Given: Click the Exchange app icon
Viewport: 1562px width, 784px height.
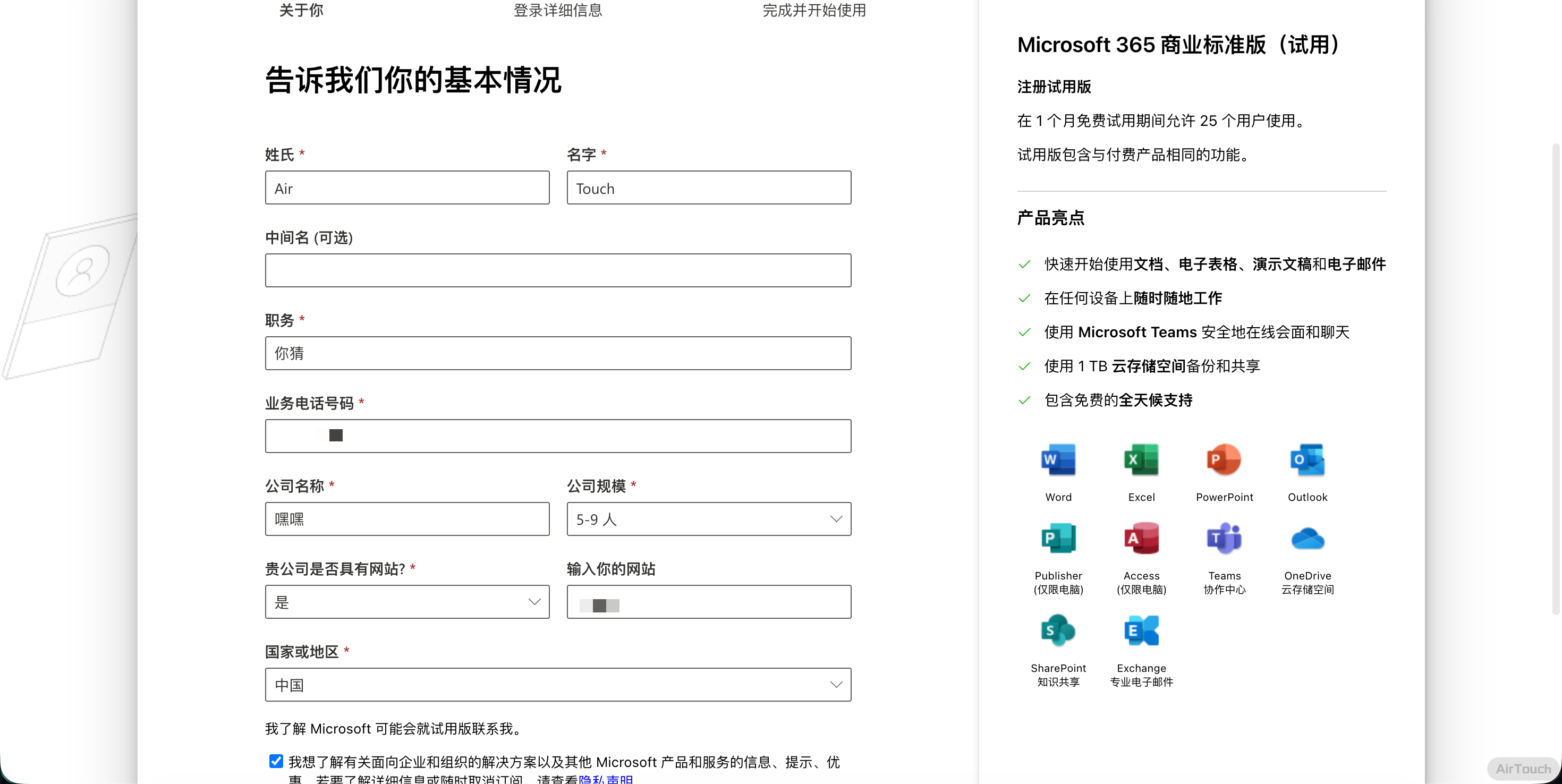Looking at the screenshot, I should 1141,631.
